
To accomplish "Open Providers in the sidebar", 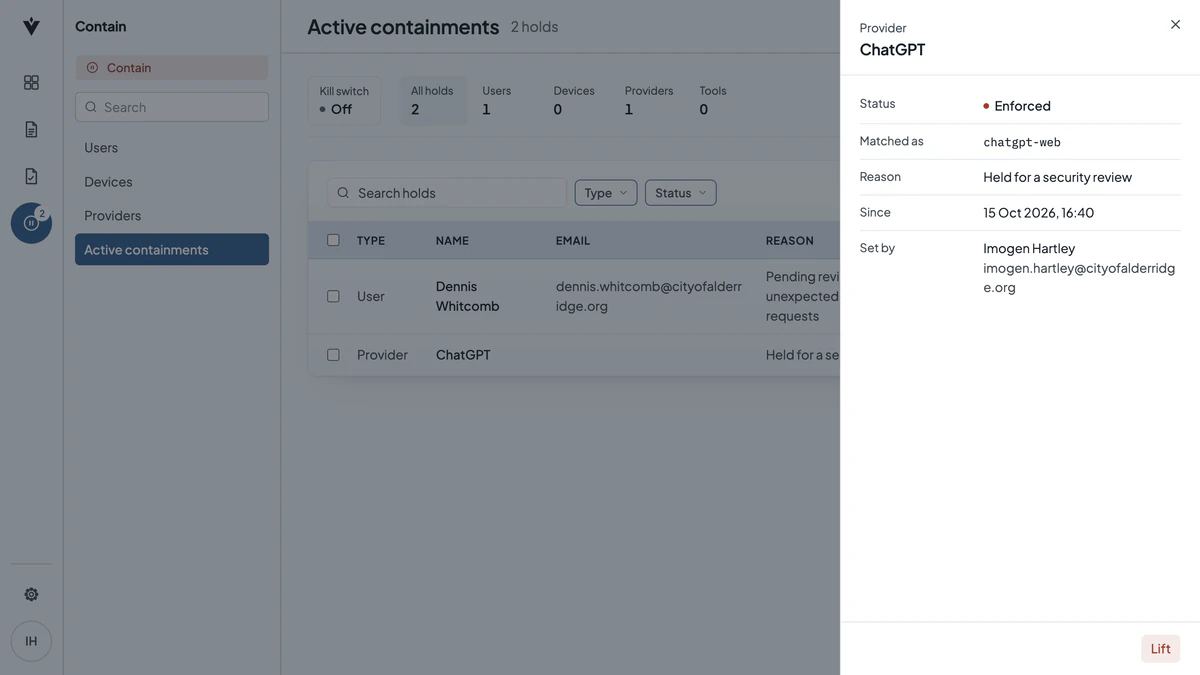I will [x=172, y=216].
